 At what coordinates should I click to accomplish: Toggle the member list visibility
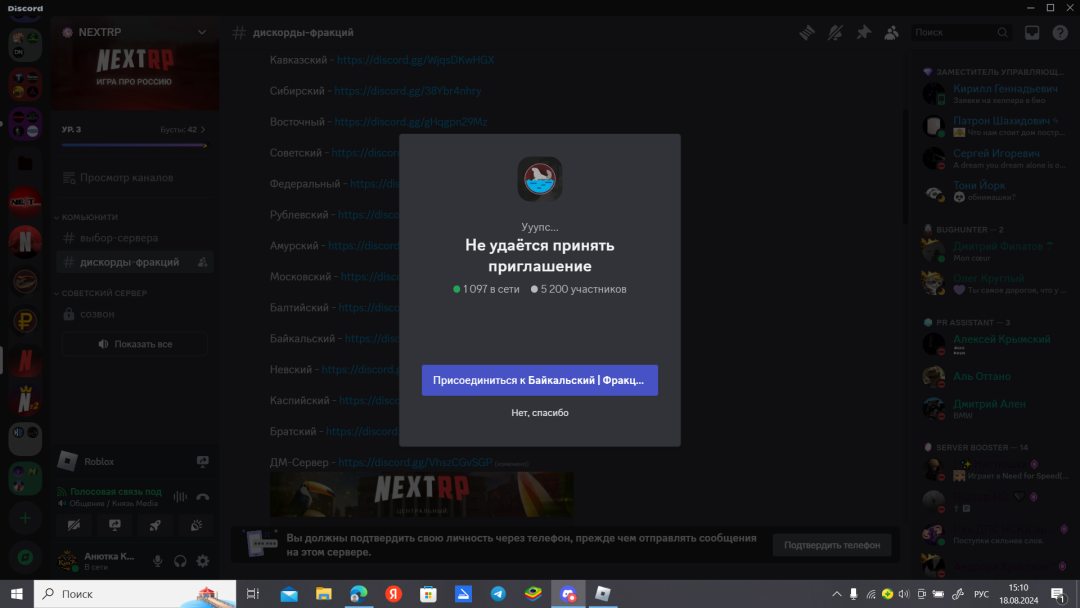tap(891, 32)
